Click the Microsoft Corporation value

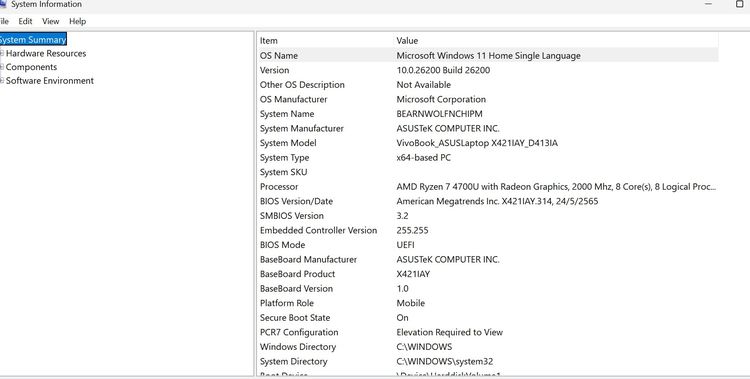441,100
